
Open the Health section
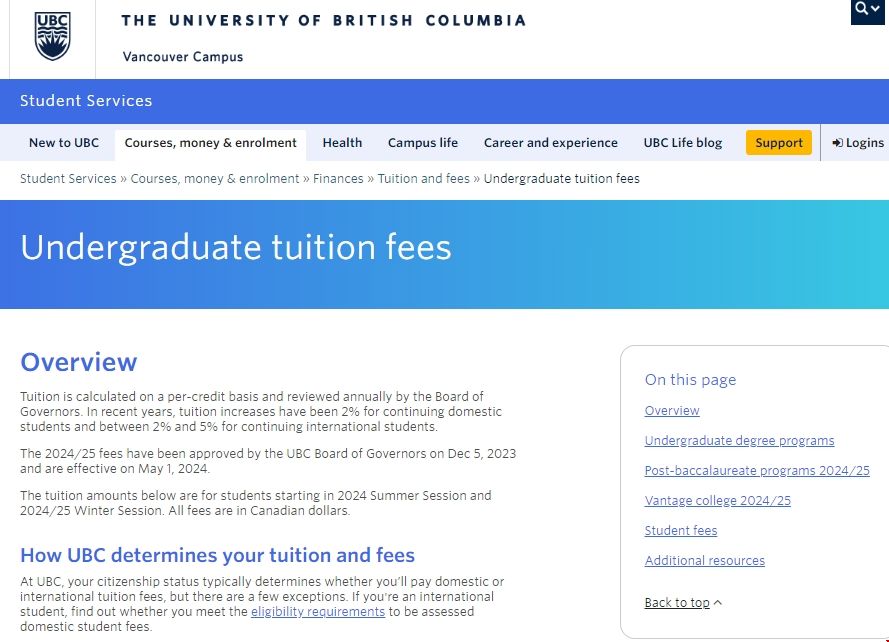[342, 142]
